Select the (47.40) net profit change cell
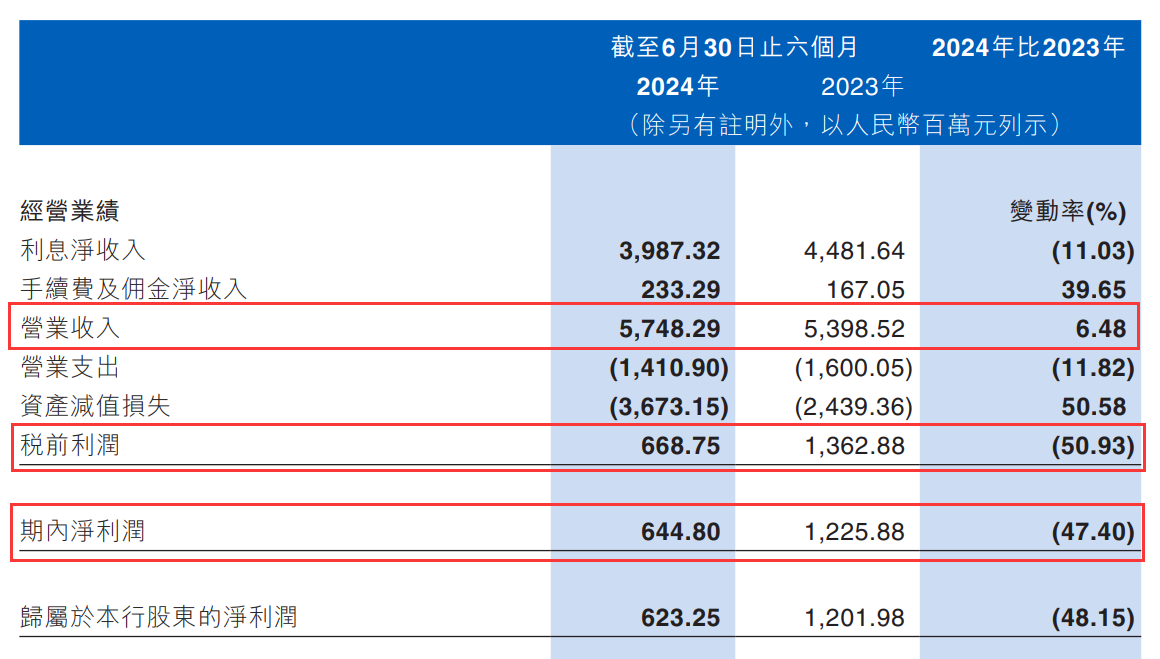 point(1092,532)
